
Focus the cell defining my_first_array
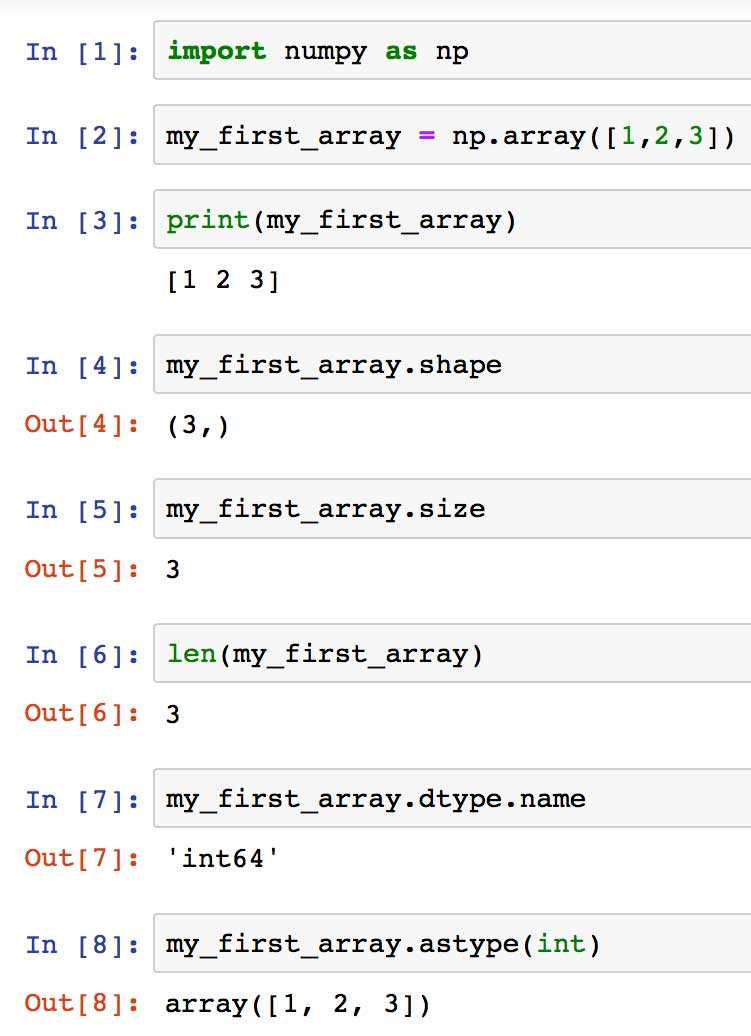point(450,136)
